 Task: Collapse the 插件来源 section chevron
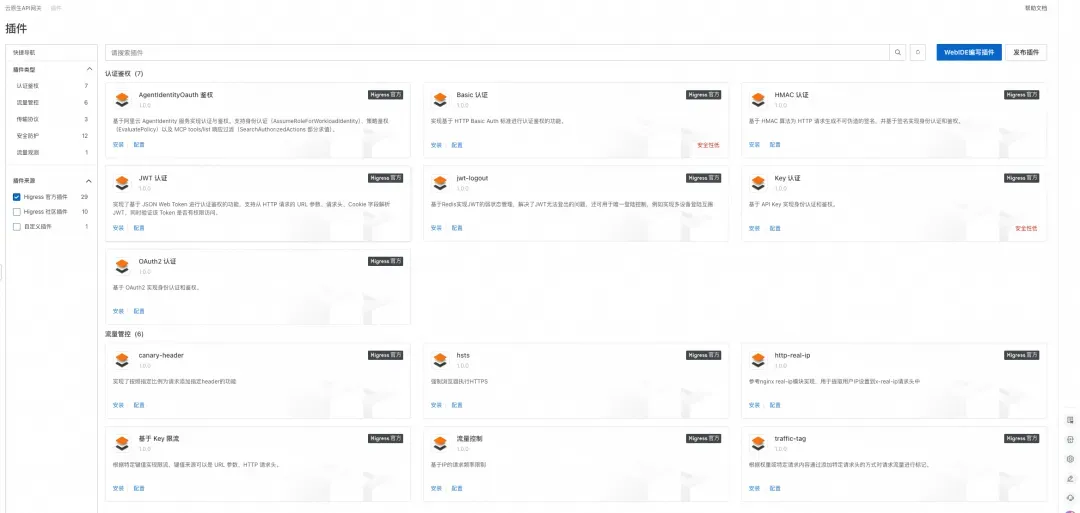pos(89,180)
